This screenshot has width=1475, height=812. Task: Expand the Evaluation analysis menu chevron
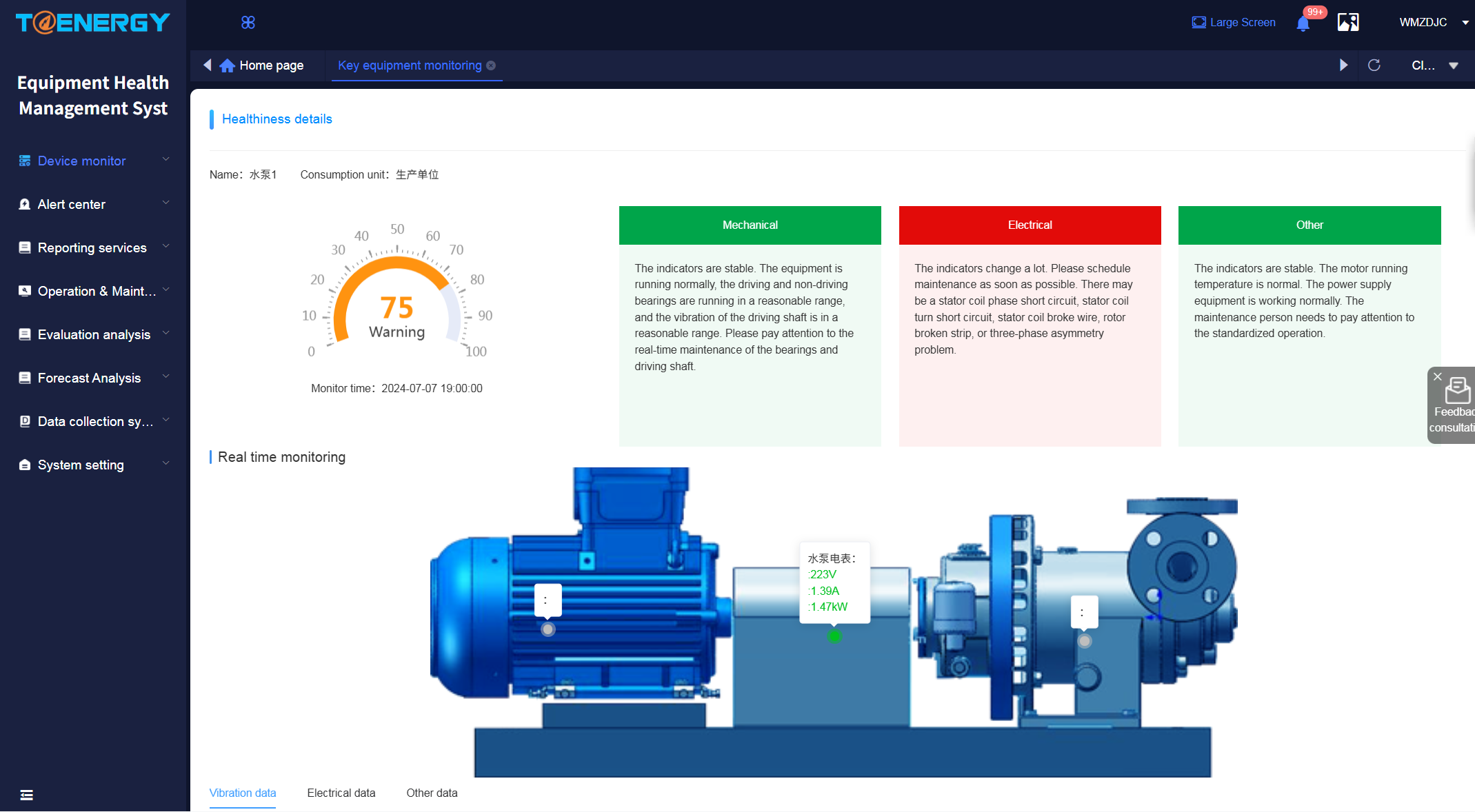pos(166,333)
